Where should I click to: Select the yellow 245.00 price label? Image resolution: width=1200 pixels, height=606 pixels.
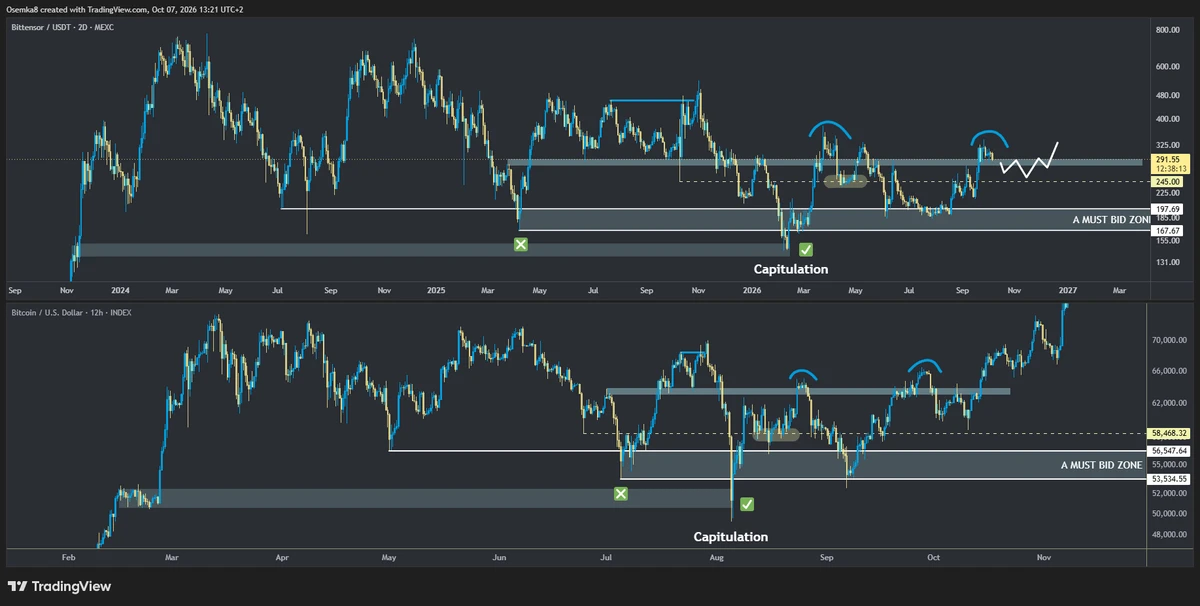point(1168,182)
